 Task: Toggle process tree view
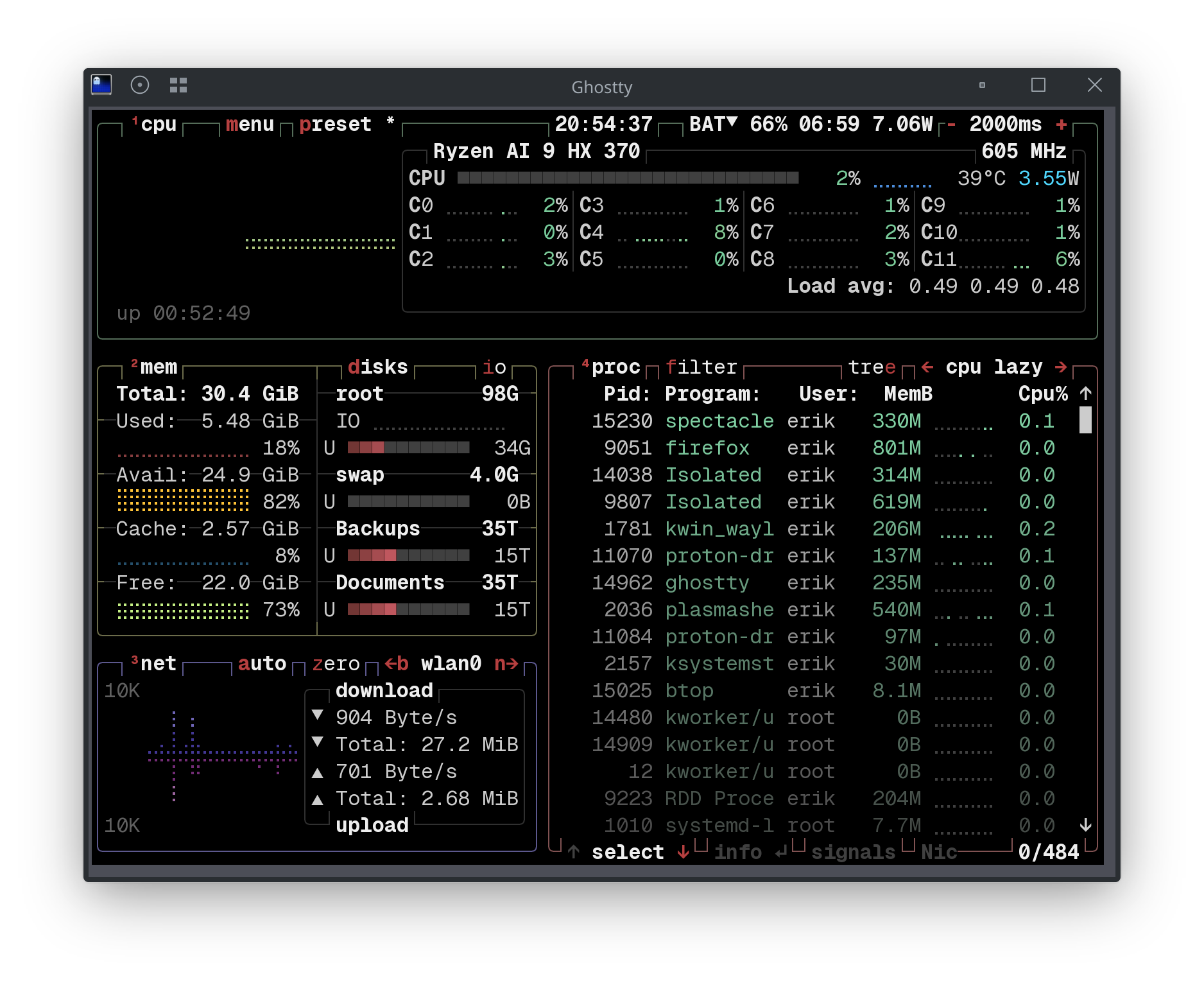click(872, 367)
